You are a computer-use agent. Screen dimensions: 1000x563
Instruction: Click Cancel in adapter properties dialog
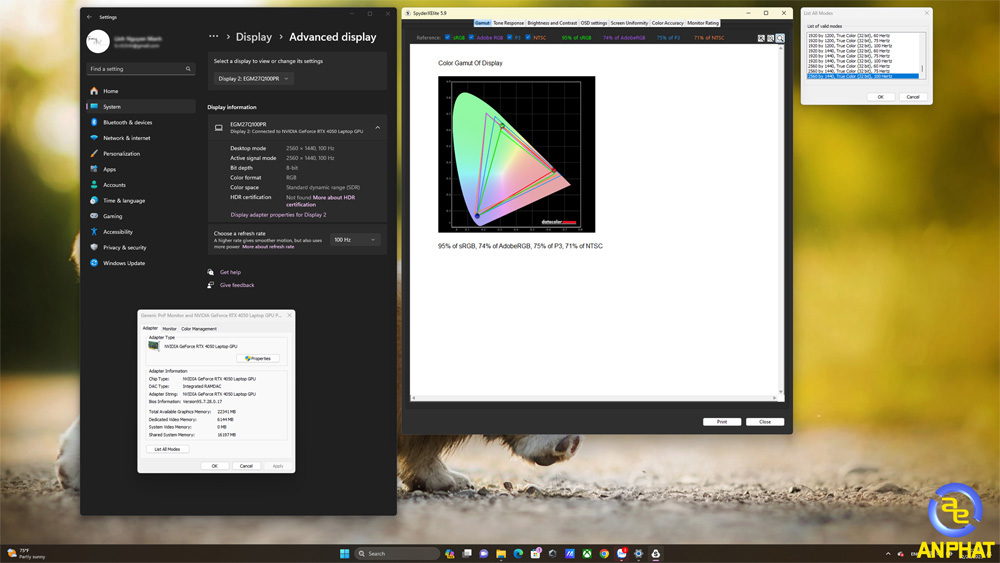point(246,466)
